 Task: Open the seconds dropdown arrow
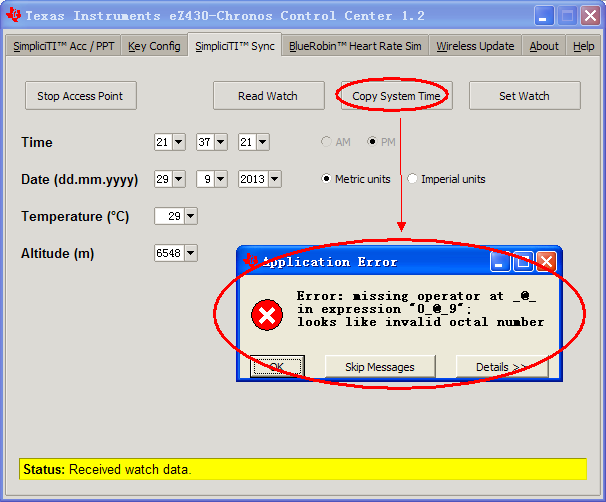(x=263, y=142)
